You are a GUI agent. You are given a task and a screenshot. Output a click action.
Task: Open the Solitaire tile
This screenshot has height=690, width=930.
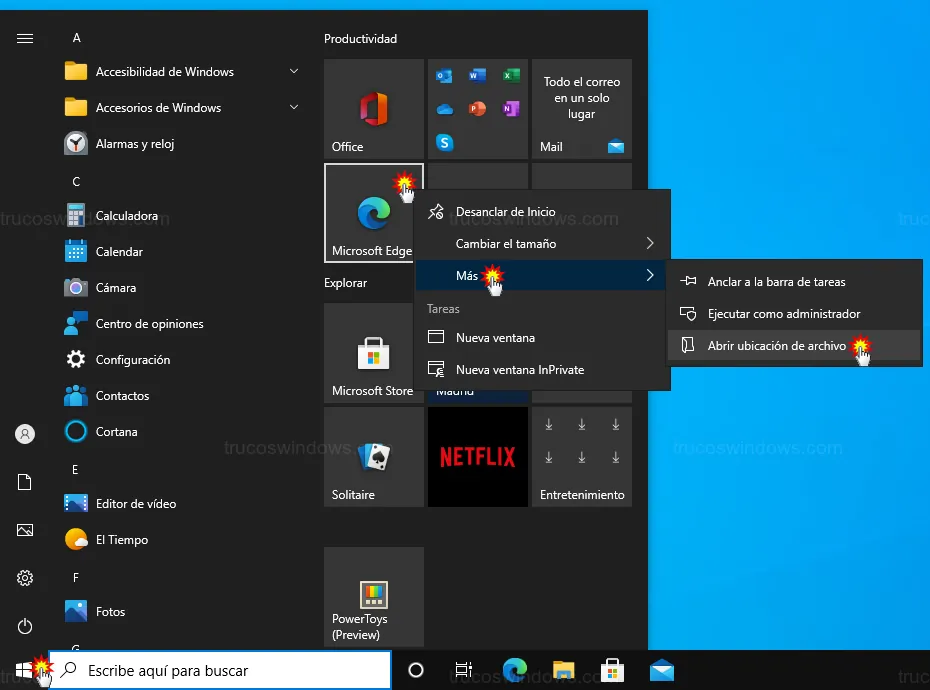tap(373, 457)
